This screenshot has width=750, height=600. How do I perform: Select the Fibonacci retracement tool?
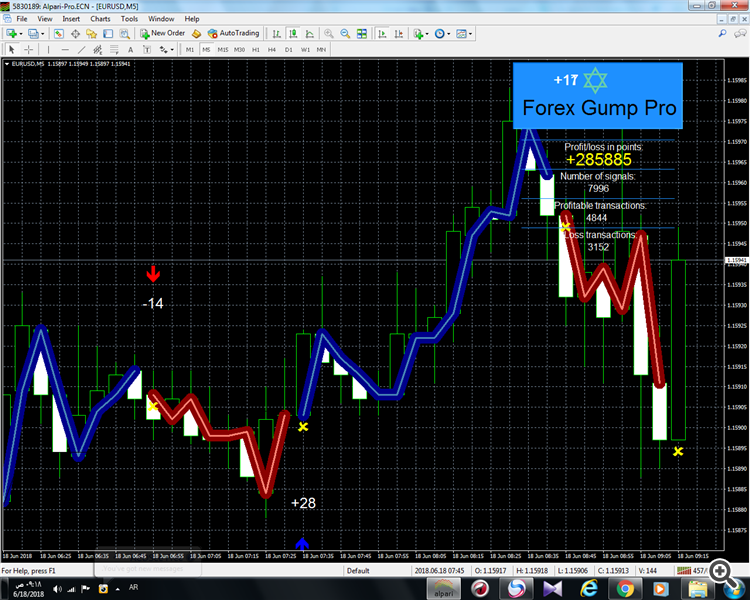point(114,49)
